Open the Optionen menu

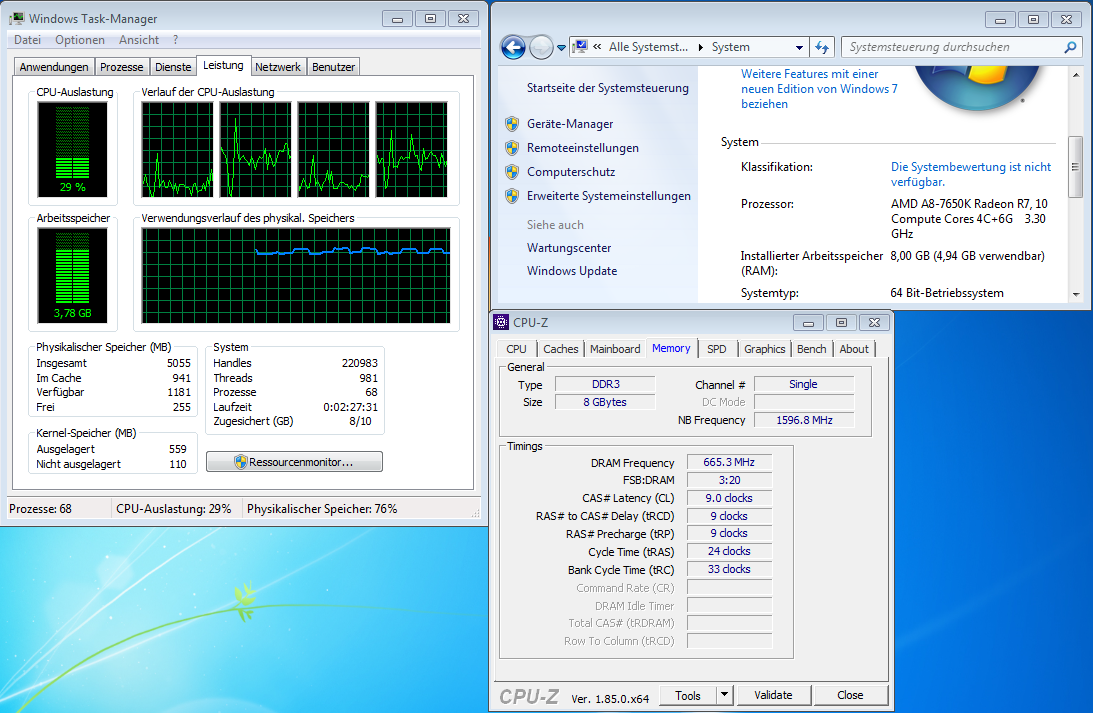(x=80, y=40)
